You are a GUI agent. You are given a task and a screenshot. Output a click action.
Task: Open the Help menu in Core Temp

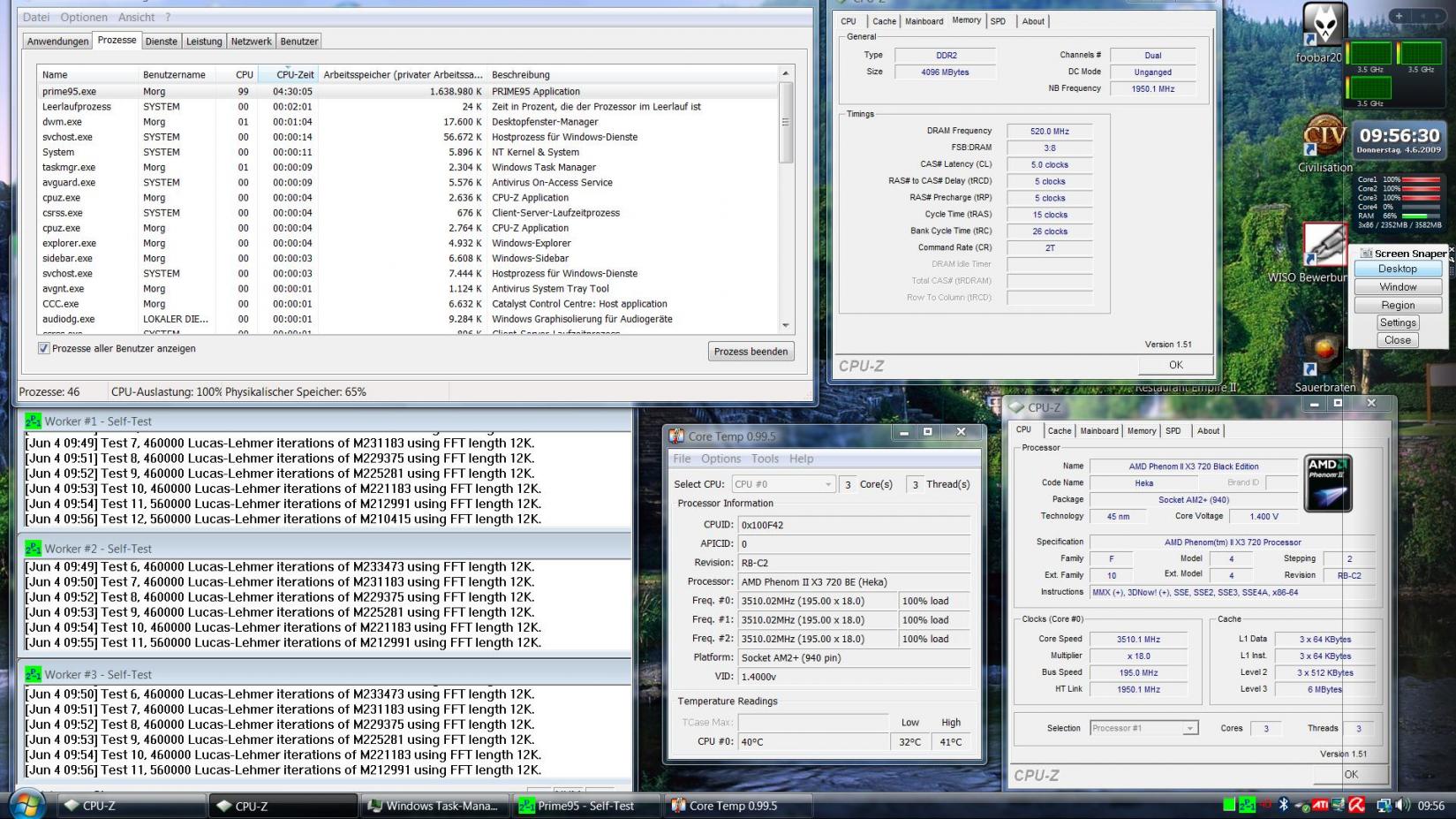coord(801,459)
